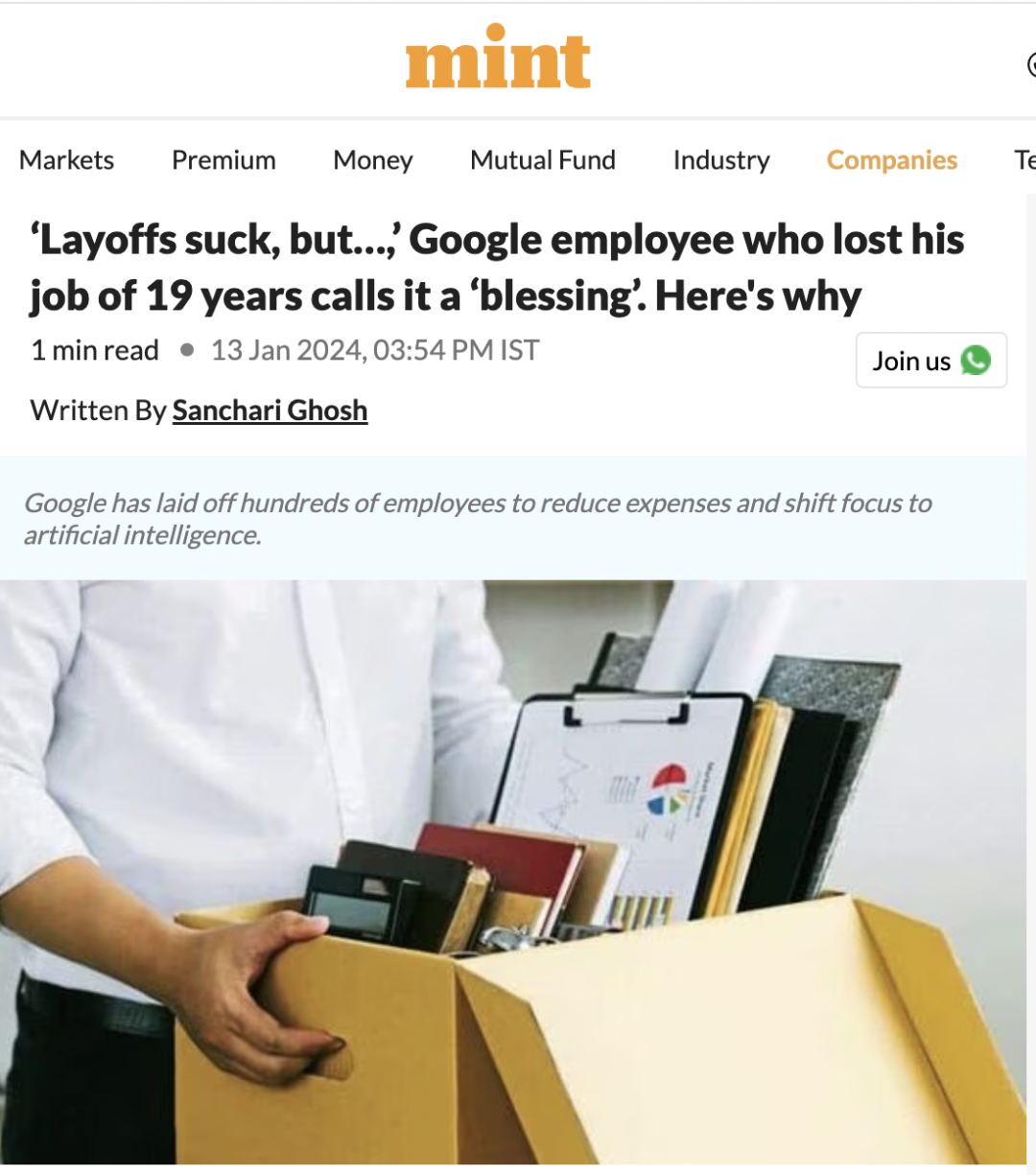Click the '1 min read' label
The height and width of the screenshot is (1175, 1036).
click(x=95, y=350)
